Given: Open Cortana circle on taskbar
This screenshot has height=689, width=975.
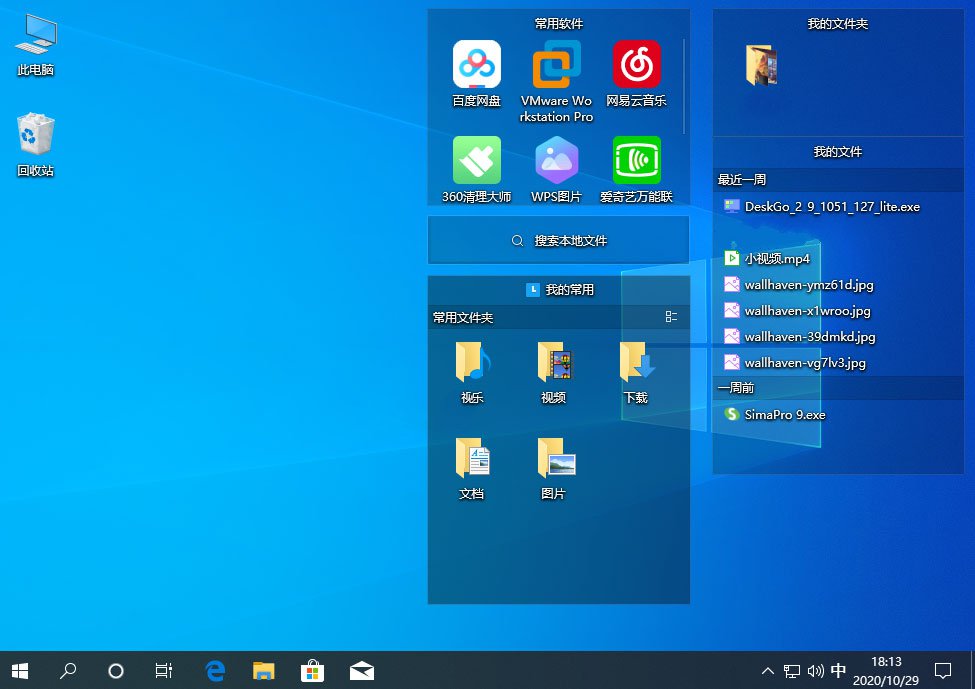Looking at the screenshot, I should pyautogui.click(x=116, y=670).
